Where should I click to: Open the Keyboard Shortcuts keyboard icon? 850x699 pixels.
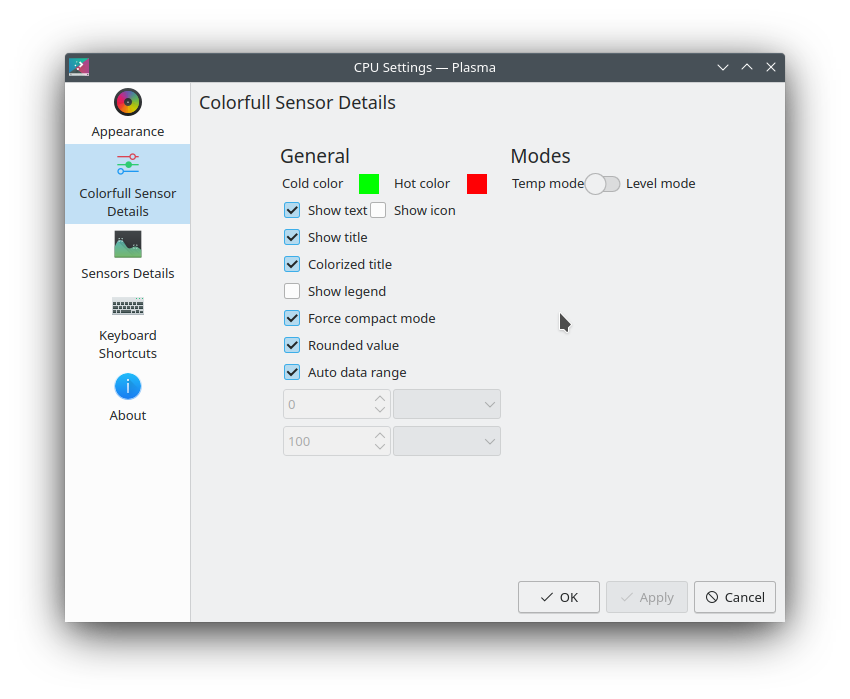click(x=127, y=306)
